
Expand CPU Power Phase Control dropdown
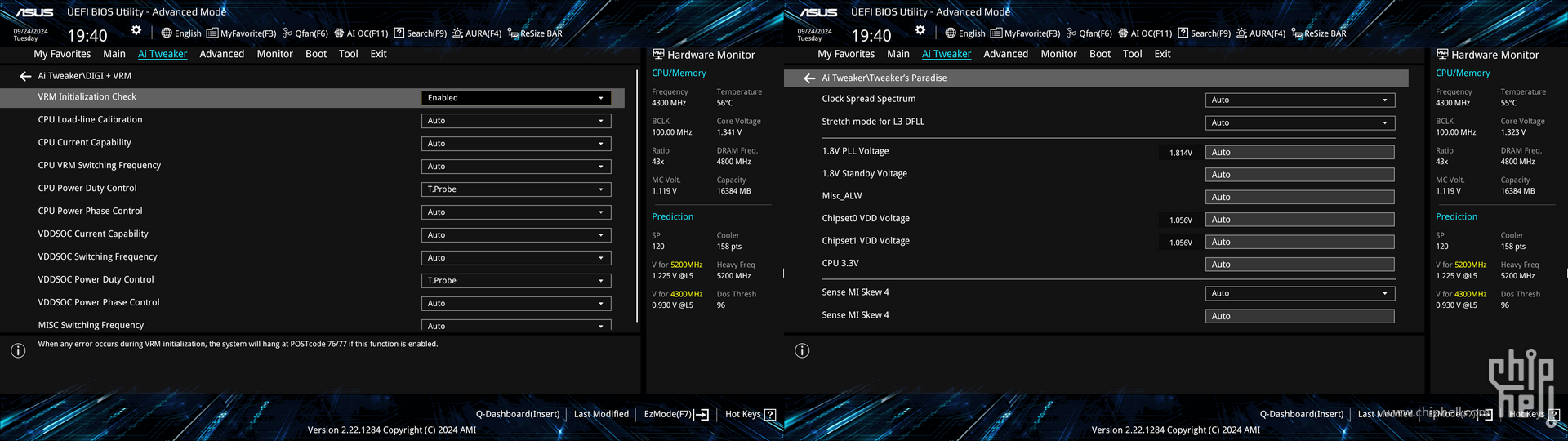(516, 212)
